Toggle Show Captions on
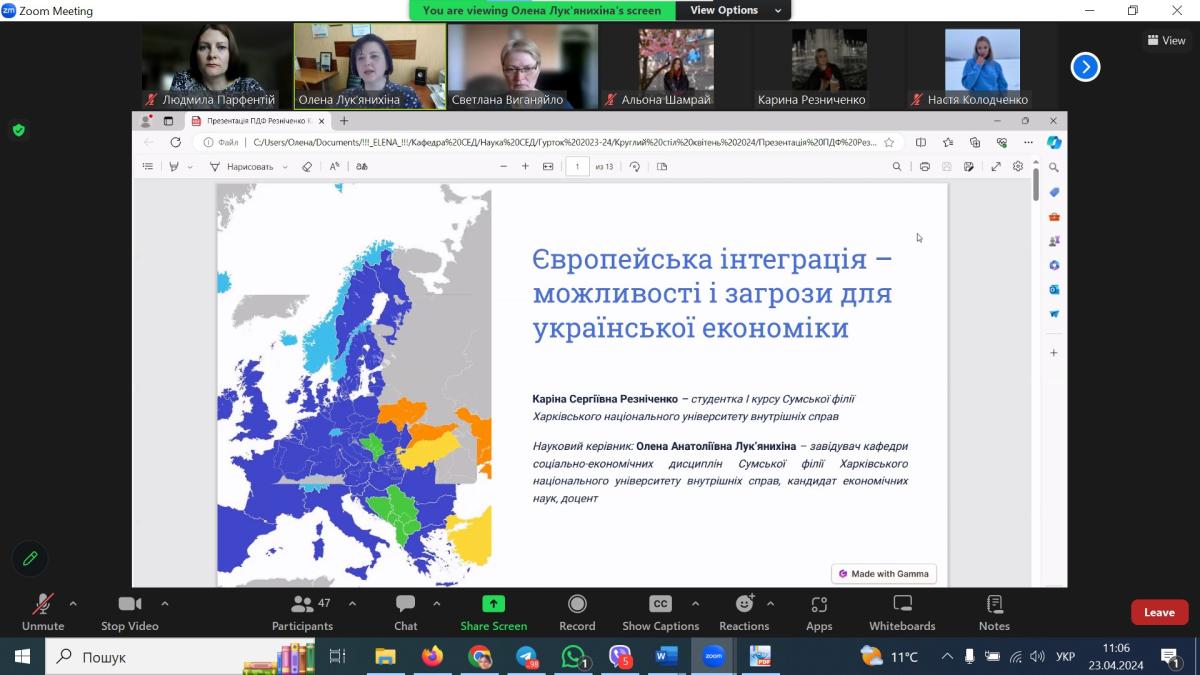 tap(660, 612)
